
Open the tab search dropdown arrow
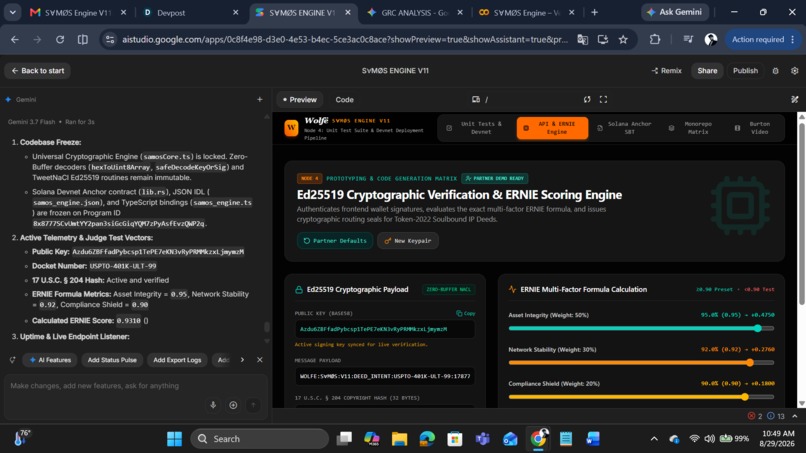point(12,12)
